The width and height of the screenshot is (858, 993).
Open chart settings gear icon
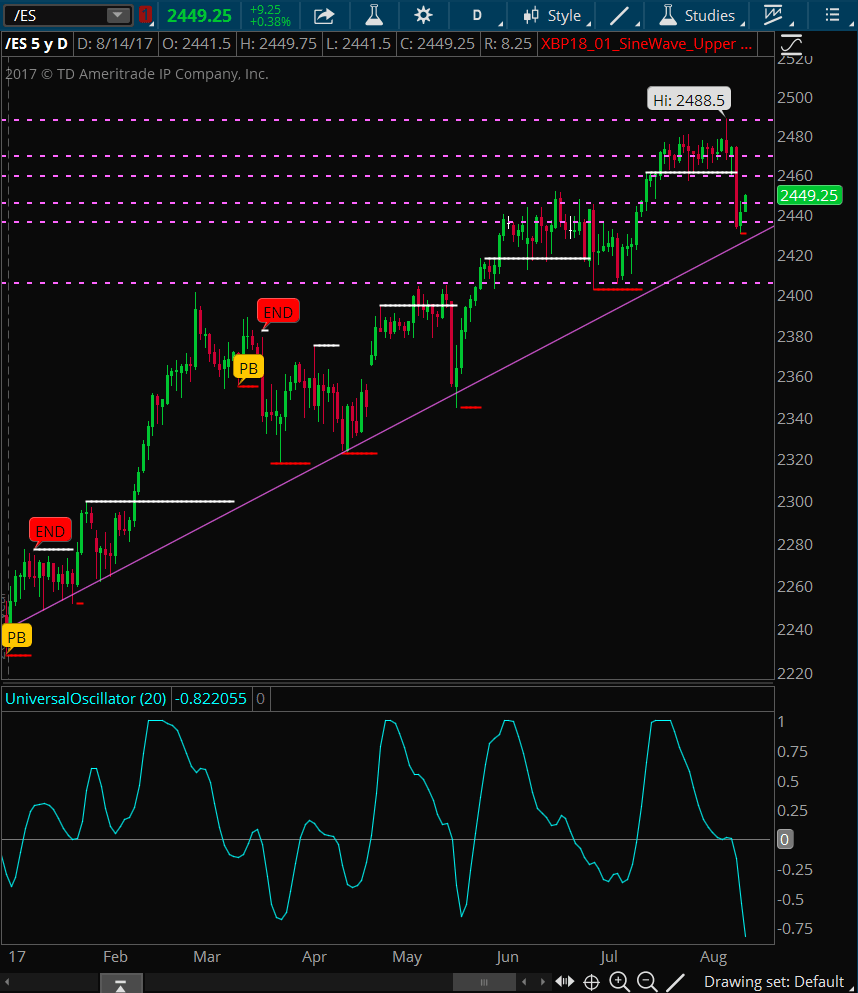tap(423, 15)
